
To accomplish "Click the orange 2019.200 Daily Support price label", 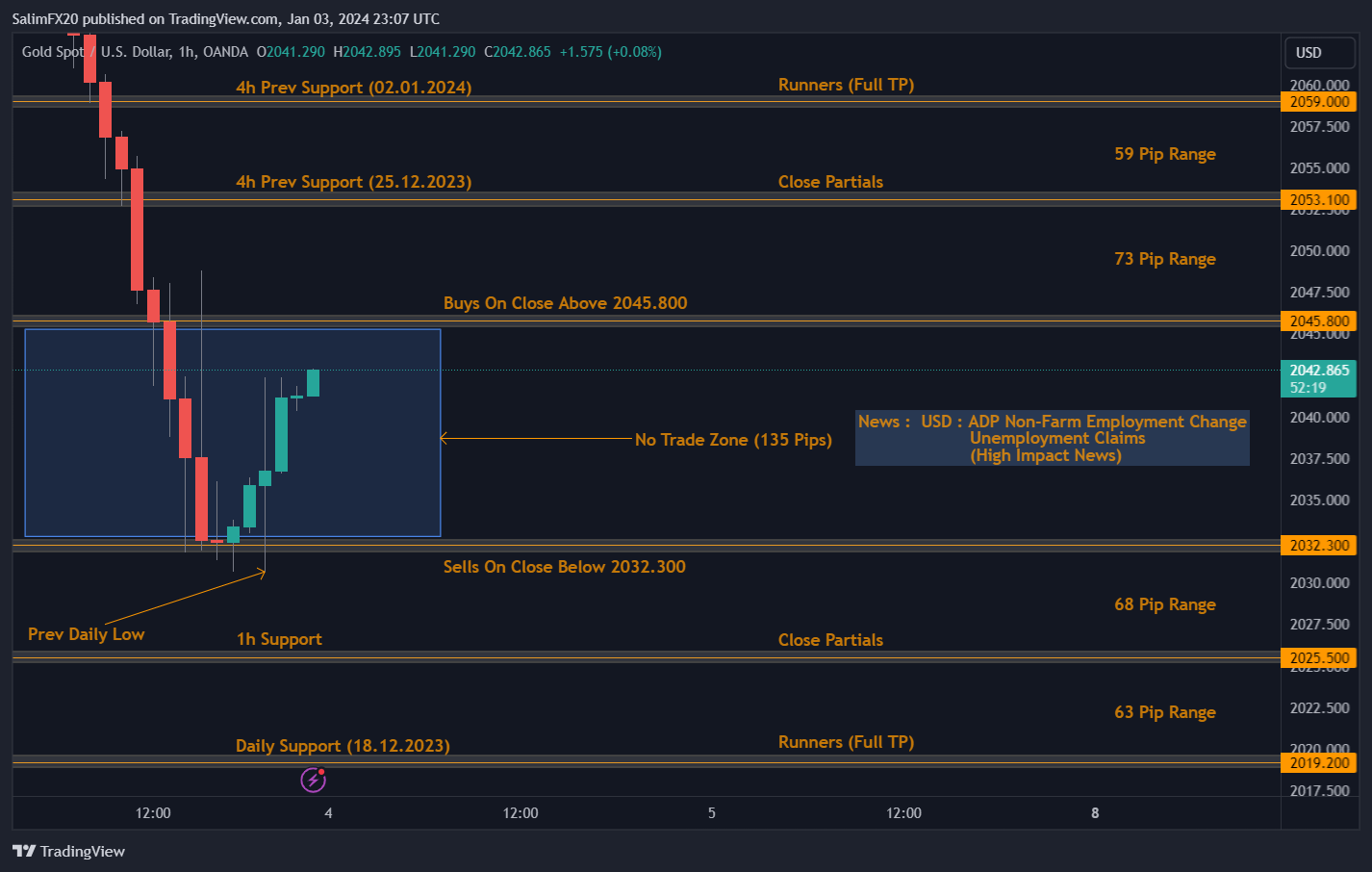I will coord(1319,762).
